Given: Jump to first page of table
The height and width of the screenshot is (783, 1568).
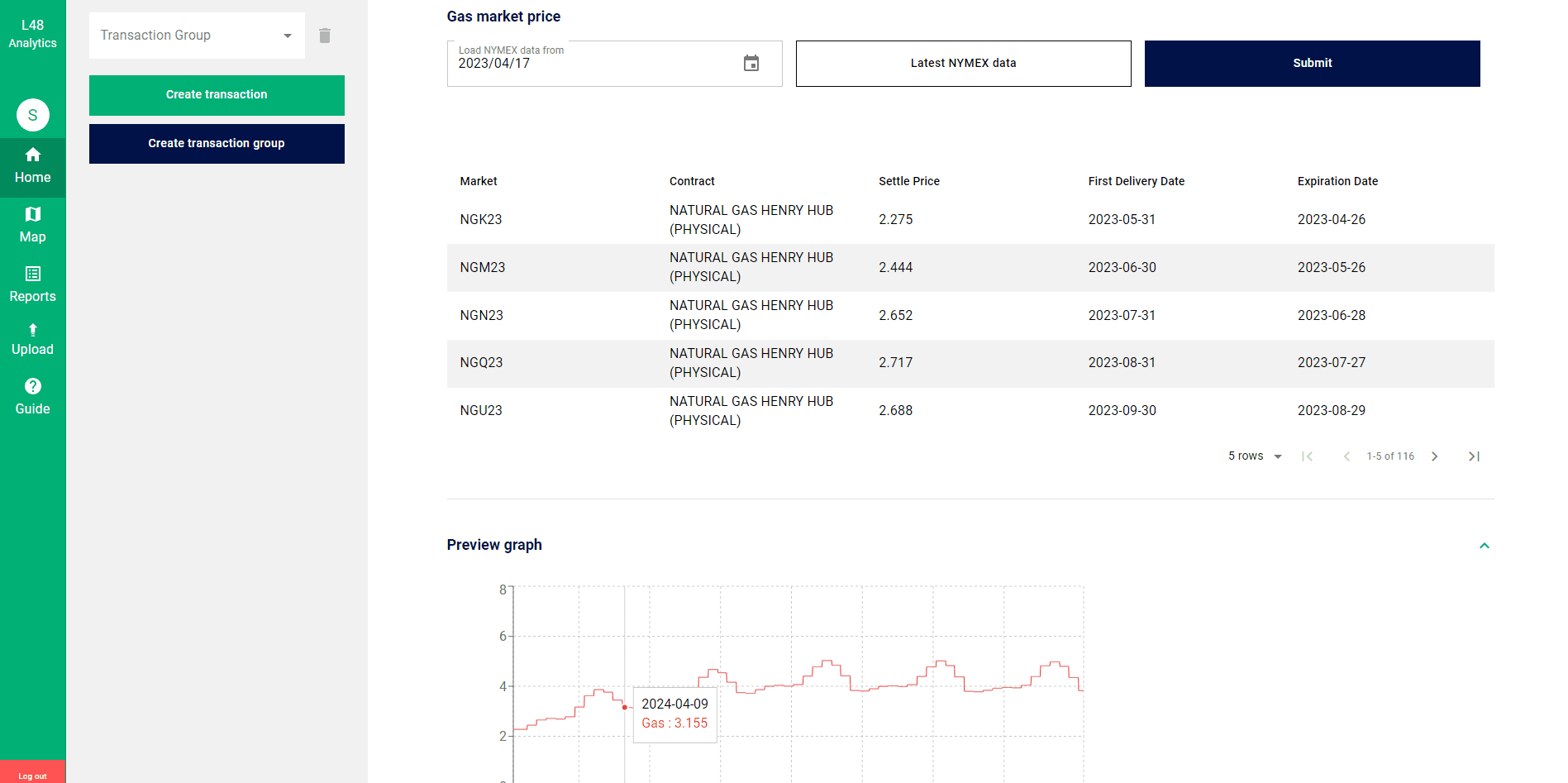Looking at the screenshot, I should click(1308, 456).
